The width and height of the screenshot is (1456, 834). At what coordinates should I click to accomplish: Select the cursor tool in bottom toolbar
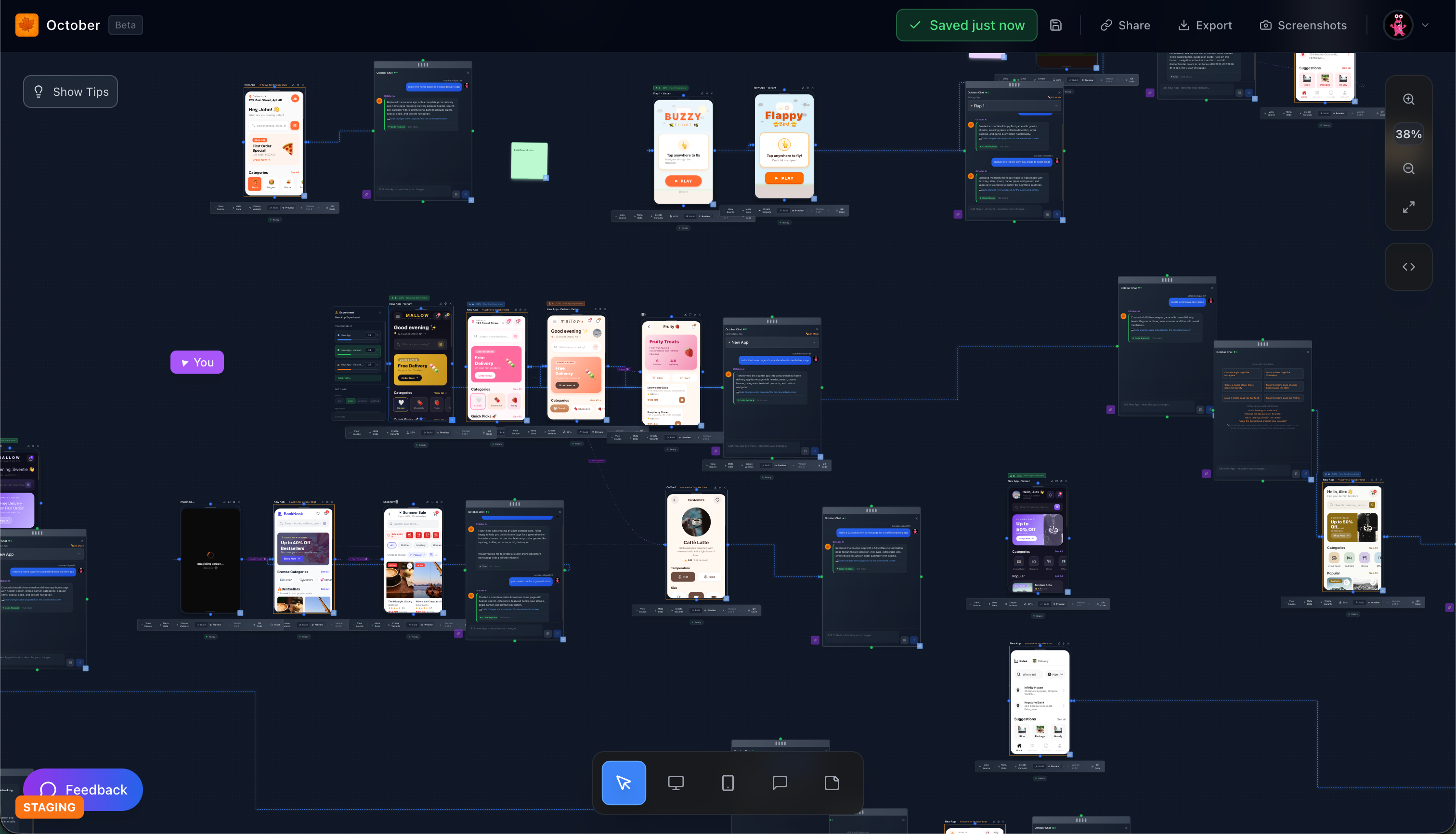pyautogui.click(x=624, y=783)
